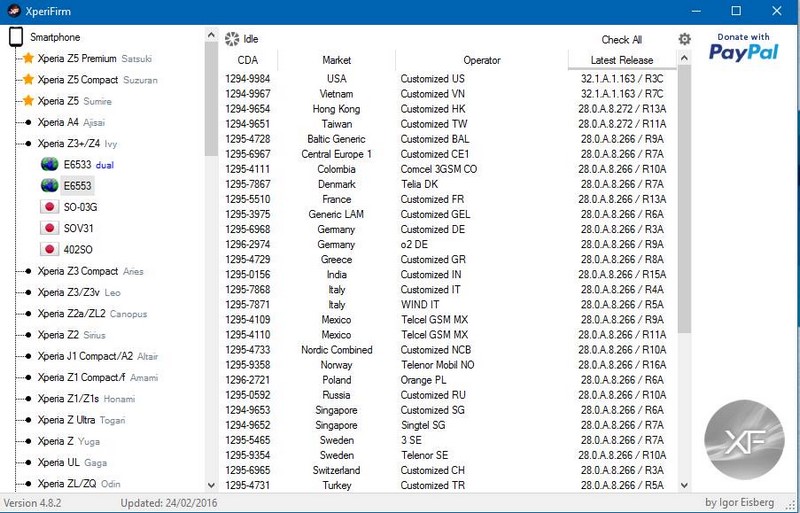Click the star beside Xperia Z5 Compact
Screen dimensions: 800x513
click(x=28, y=80)
